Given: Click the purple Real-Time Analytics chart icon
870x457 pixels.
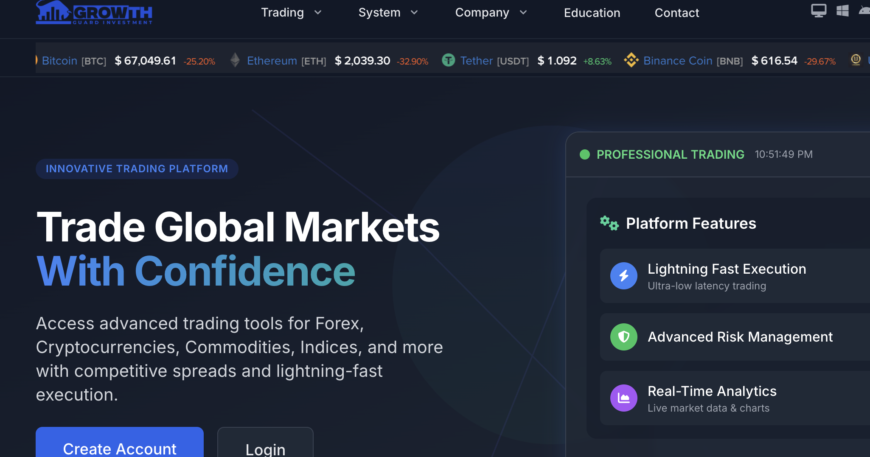Looking at the screenshot, I should 624,398.
